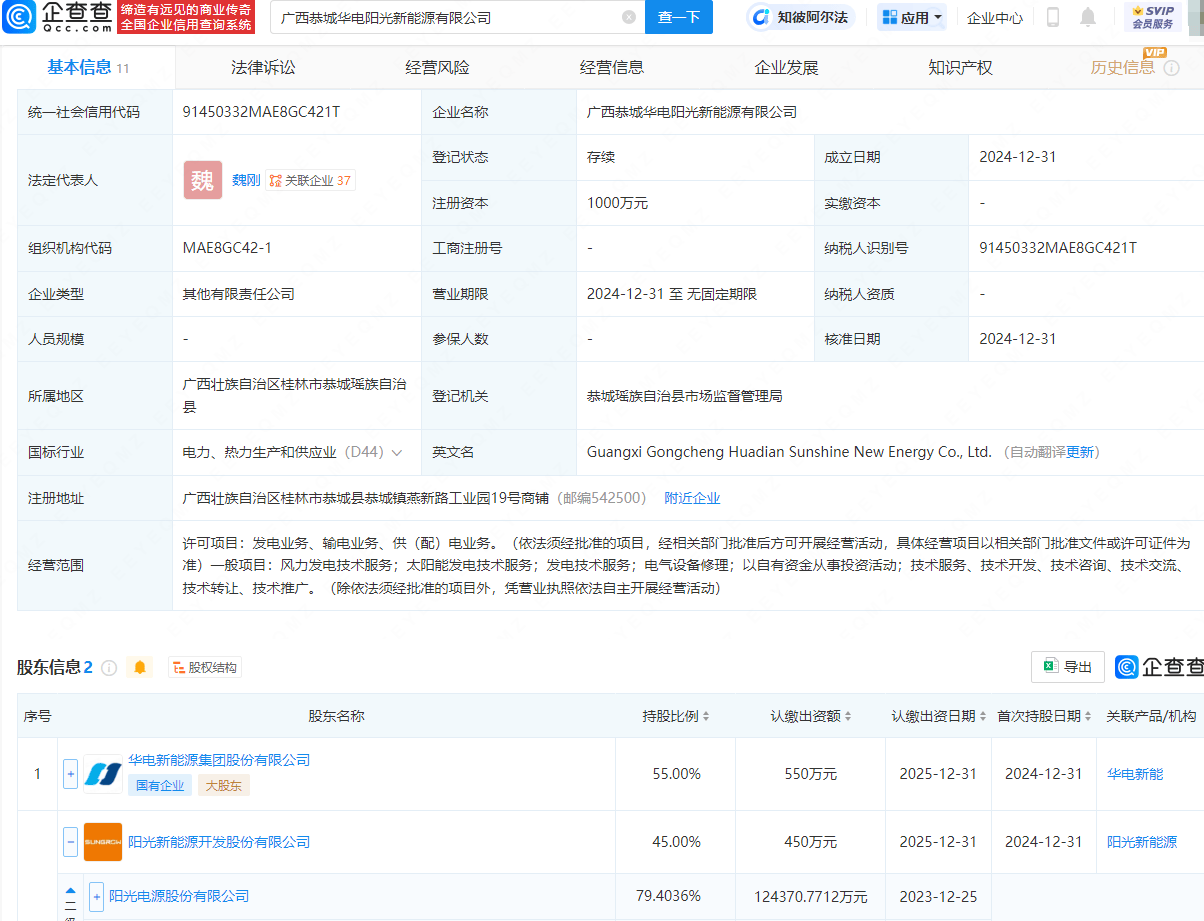1204x921 pixels.
Task: Collapse 阳光新能源开发股份有限公司 row with minus
Action: pyautogui.click(x=70, y=842)
